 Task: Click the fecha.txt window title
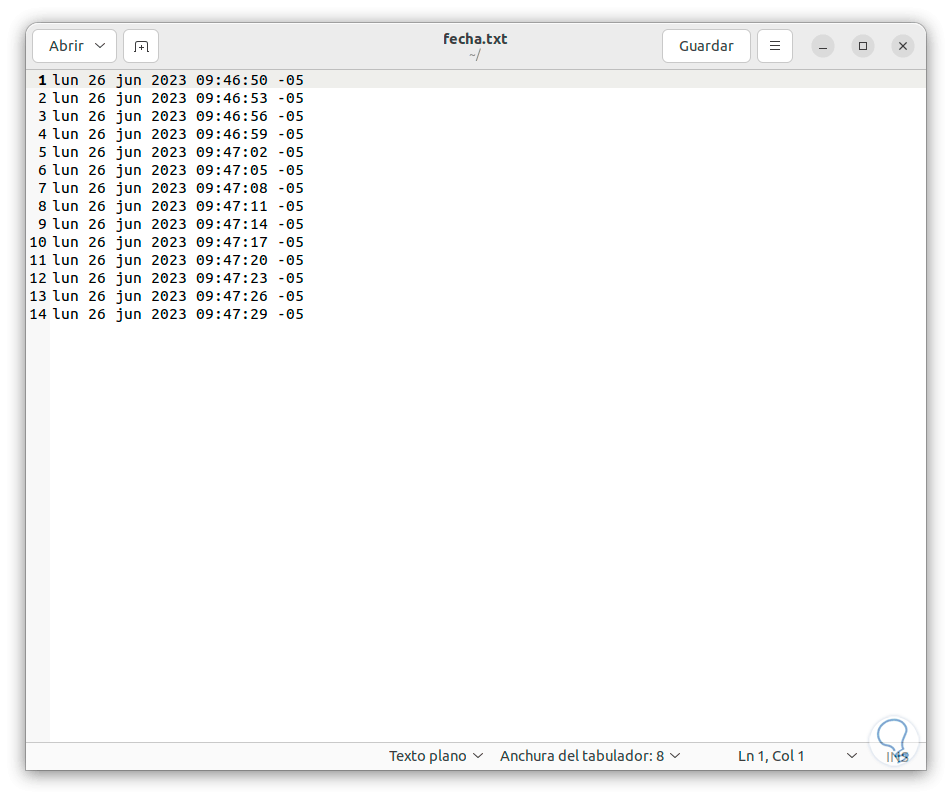475,39
